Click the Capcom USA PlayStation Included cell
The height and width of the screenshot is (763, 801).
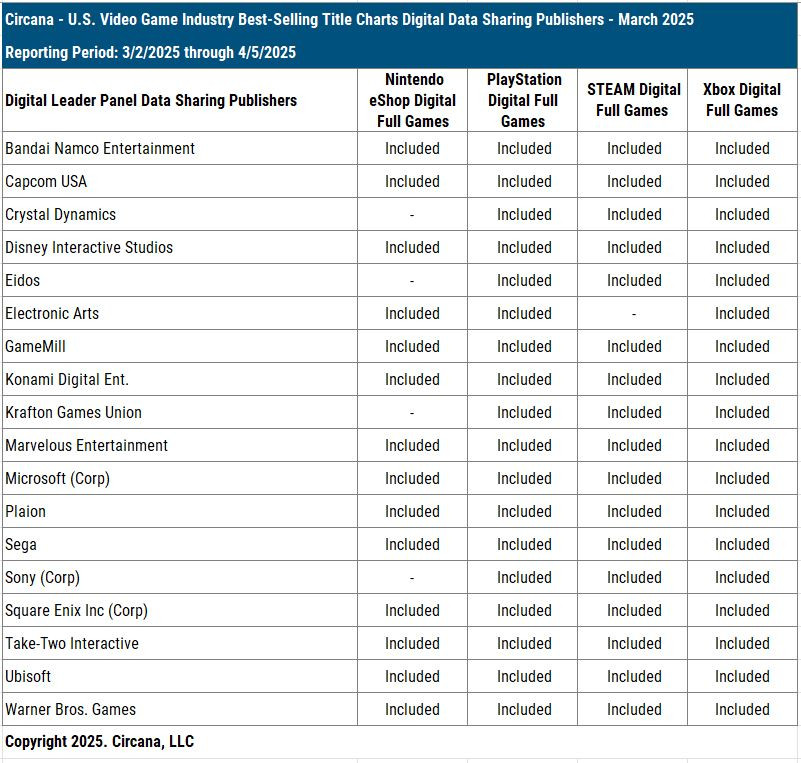pos(523,181)
